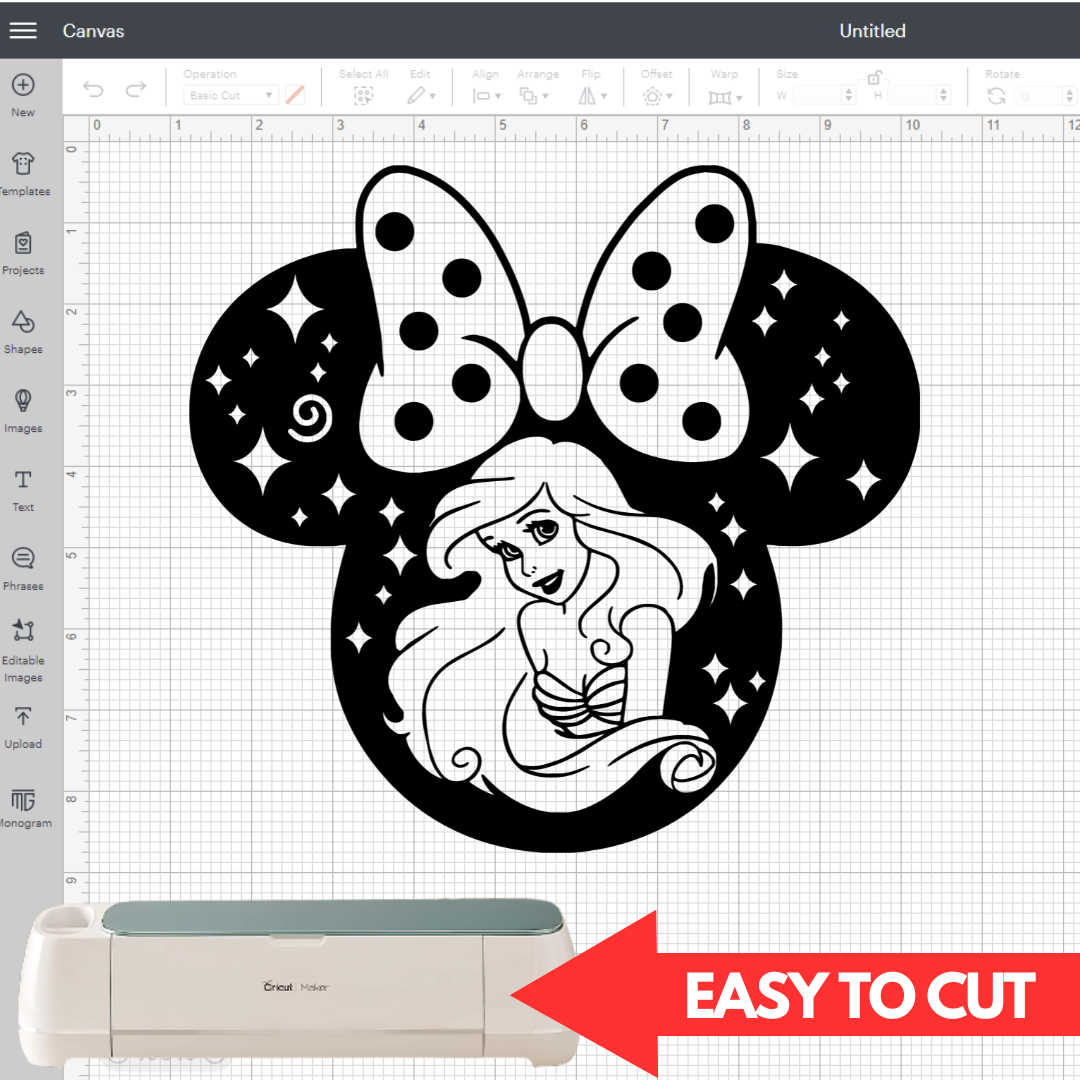
Task: Click the Undo arrow
Action: (93, 90)
